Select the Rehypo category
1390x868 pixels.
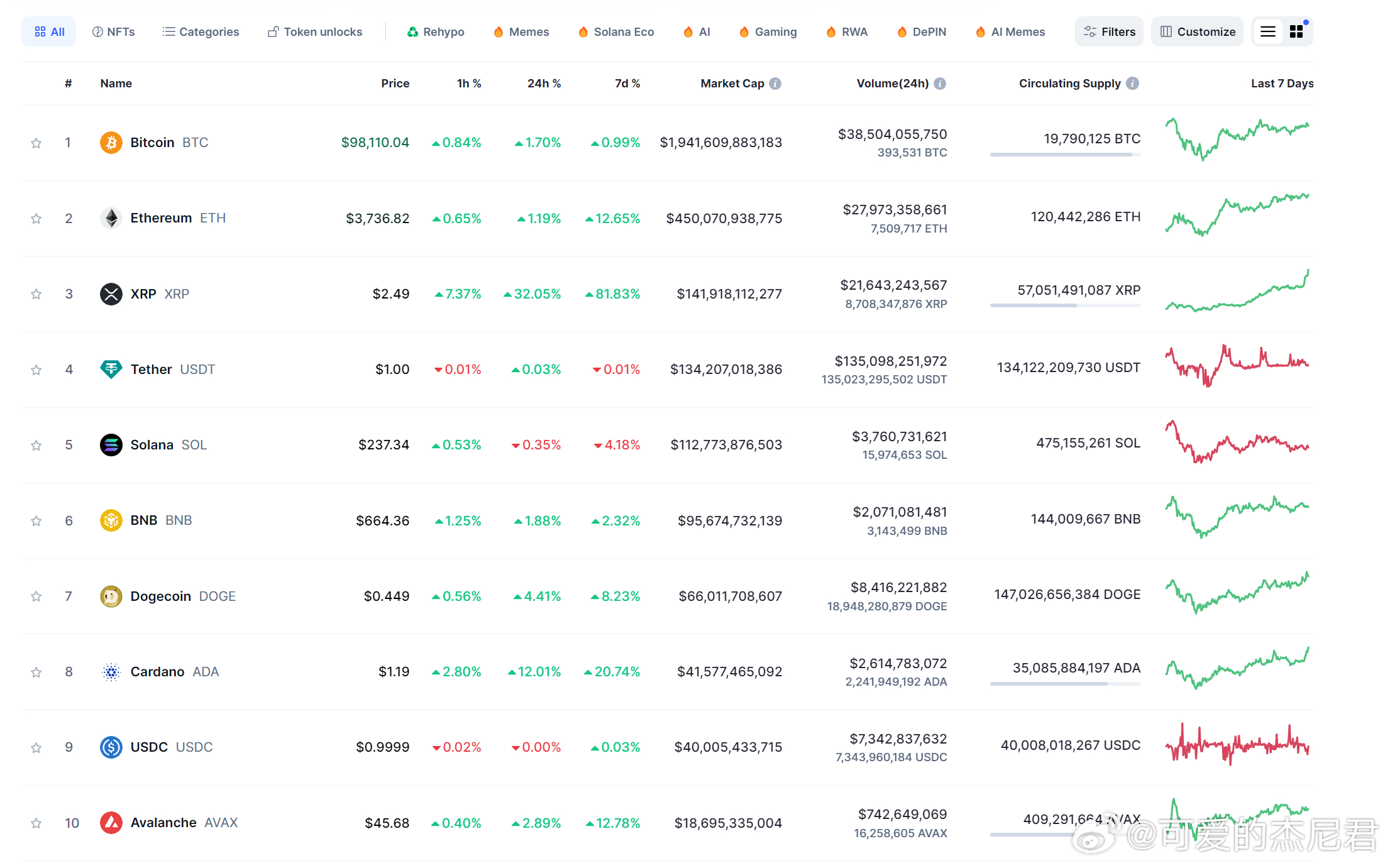(436, 31)
